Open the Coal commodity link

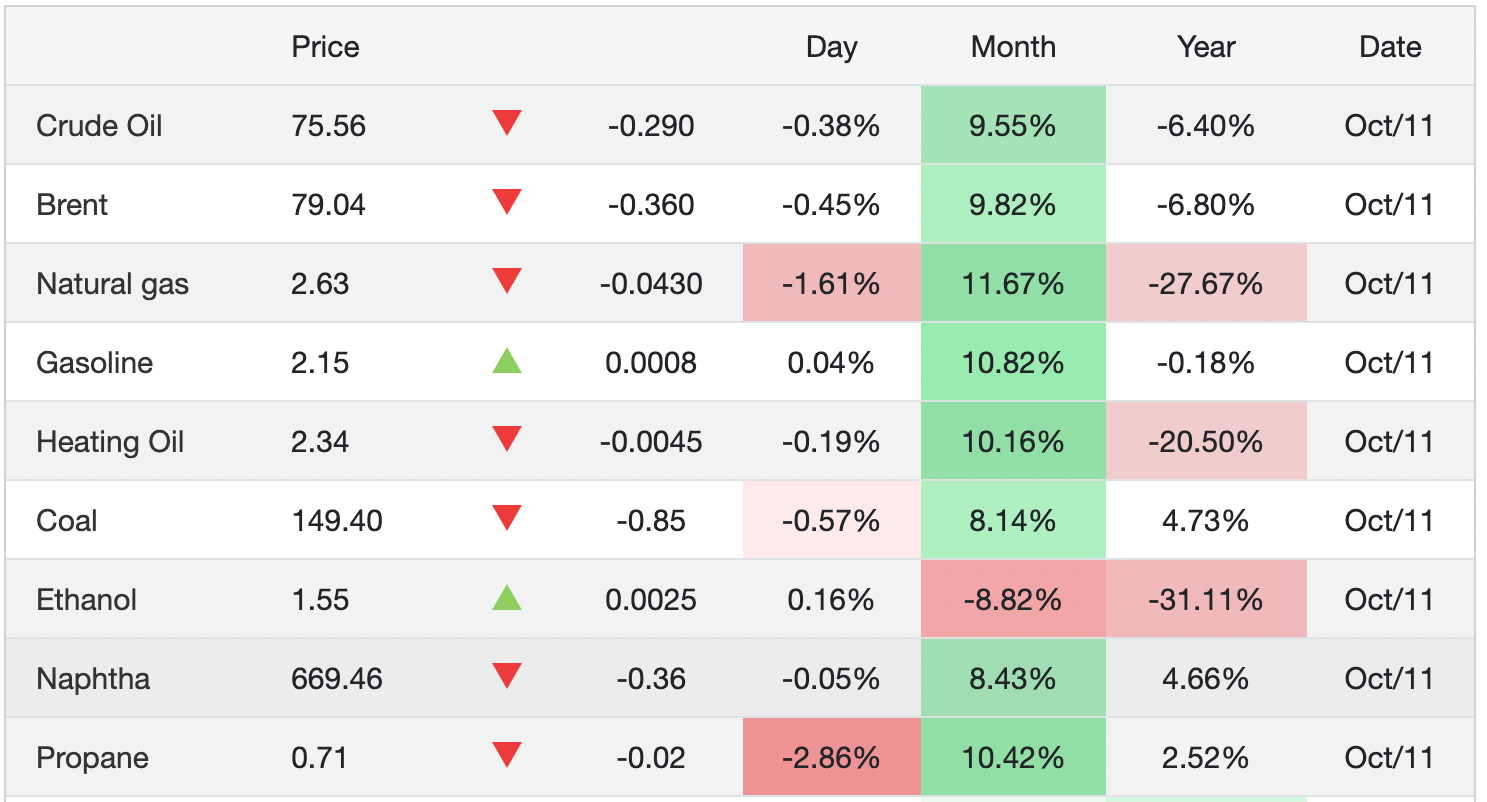[66, 520]
